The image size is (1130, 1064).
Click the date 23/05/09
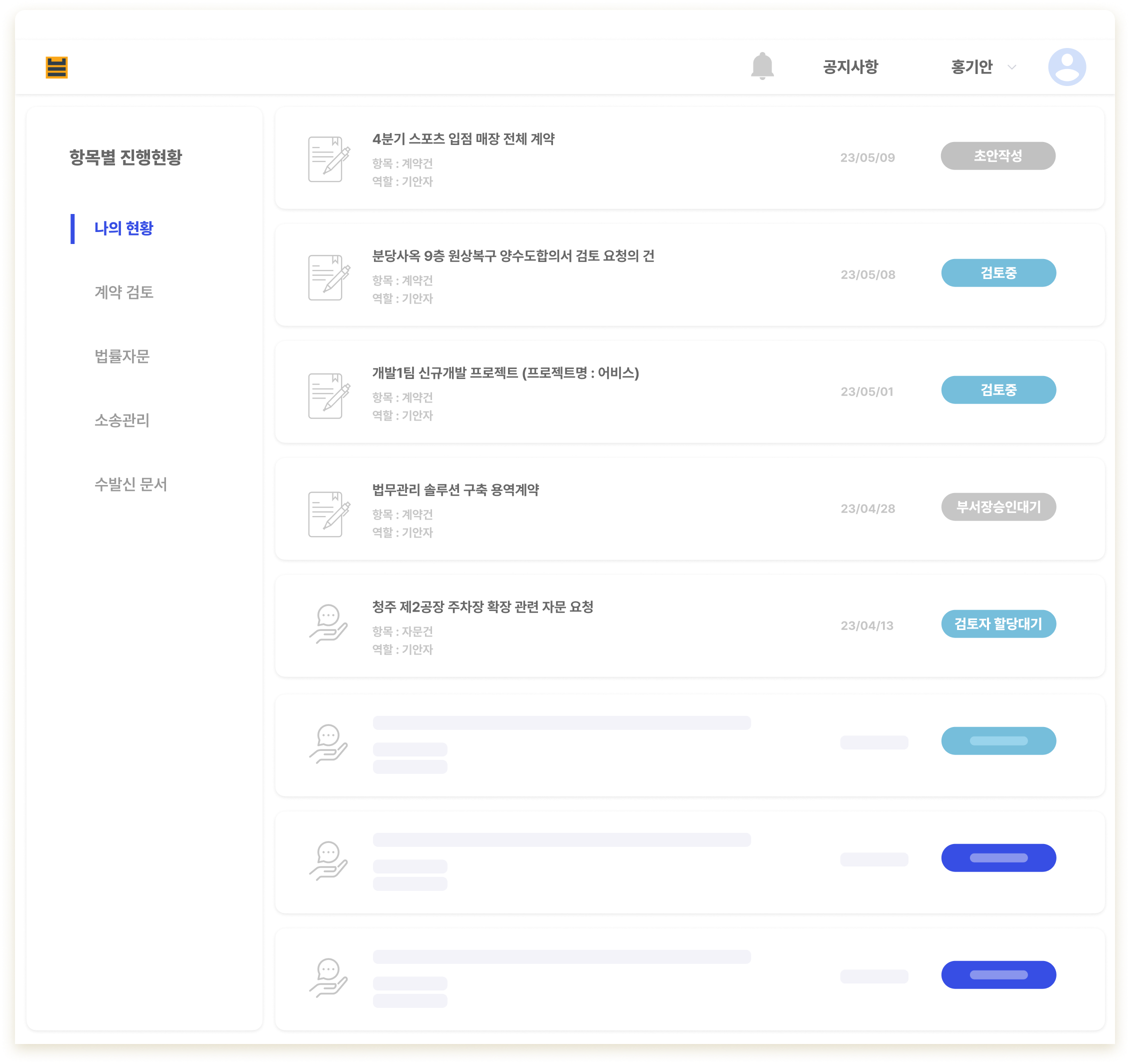(867, 157)
